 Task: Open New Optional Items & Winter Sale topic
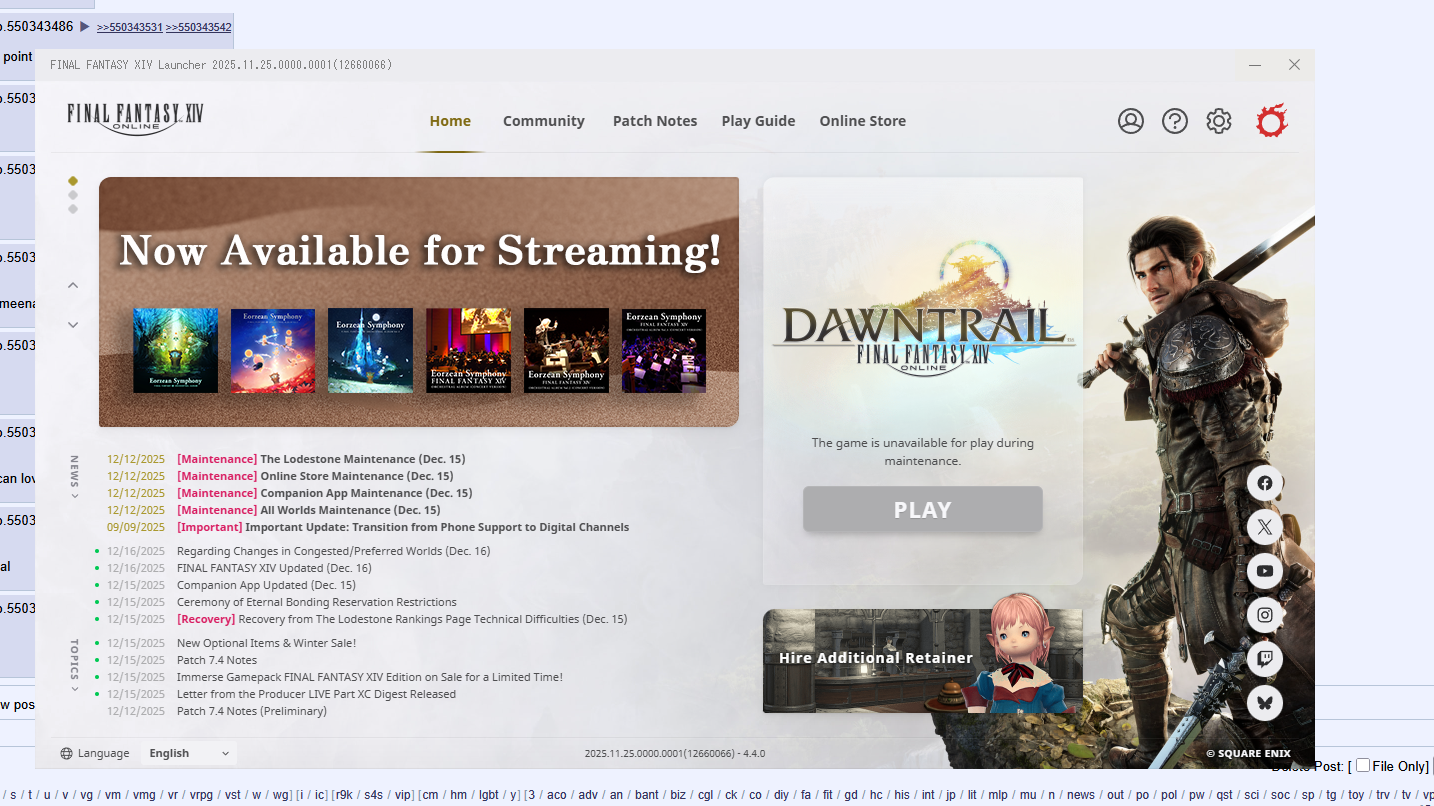[266, 643]
